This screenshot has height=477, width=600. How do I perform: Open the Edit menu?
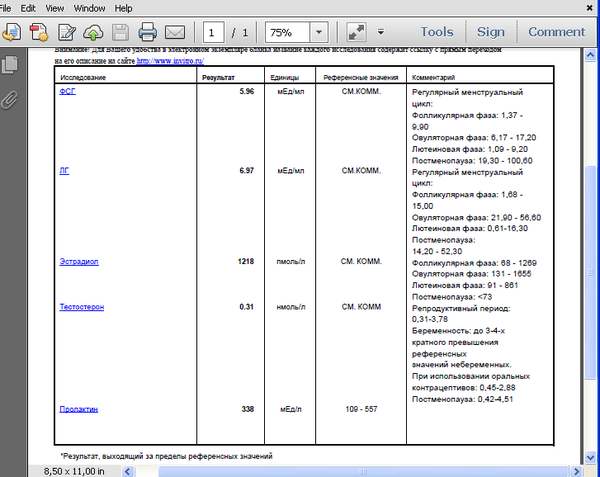(28, 8)
